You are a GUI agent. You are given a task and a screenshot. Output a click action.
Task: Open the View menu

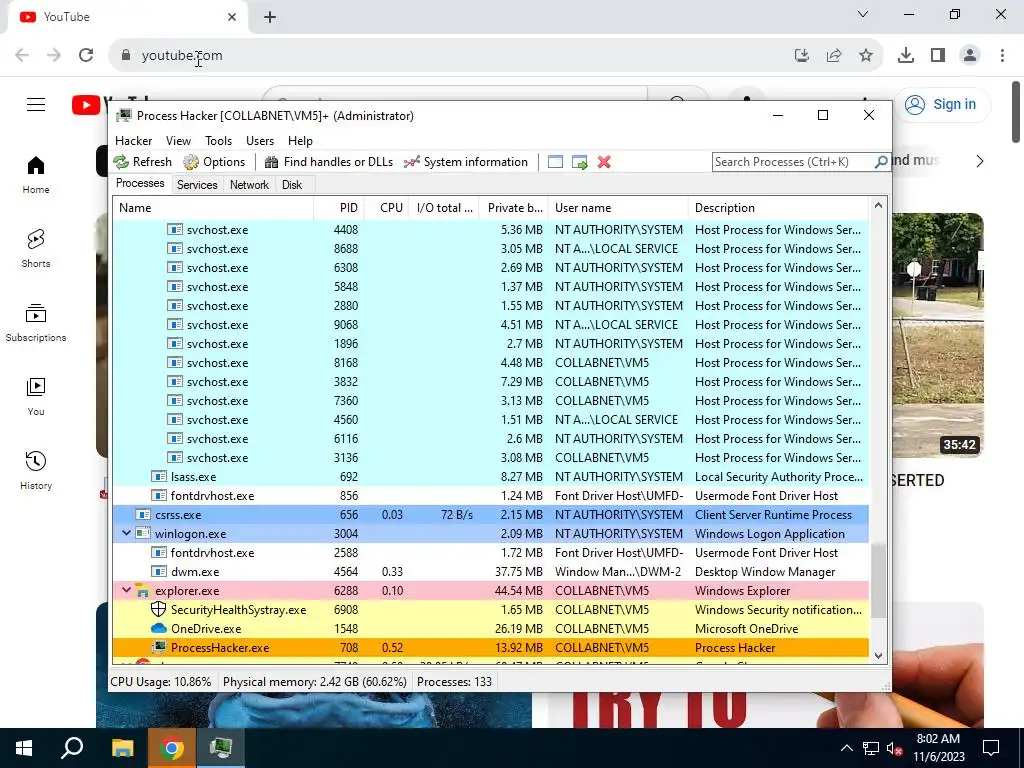[x=178, y=141]
